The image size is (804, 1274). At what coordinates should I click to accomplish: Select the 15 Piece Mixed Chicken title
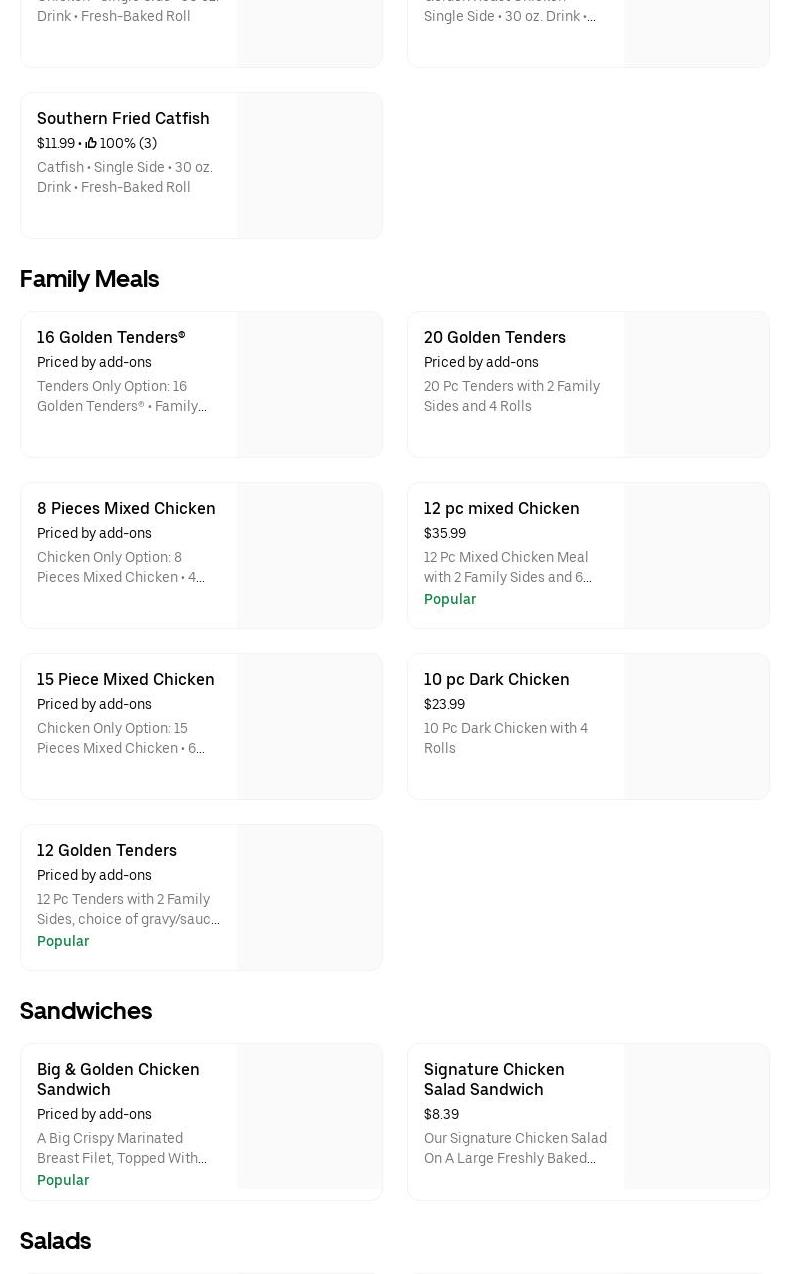pos(125,680)
